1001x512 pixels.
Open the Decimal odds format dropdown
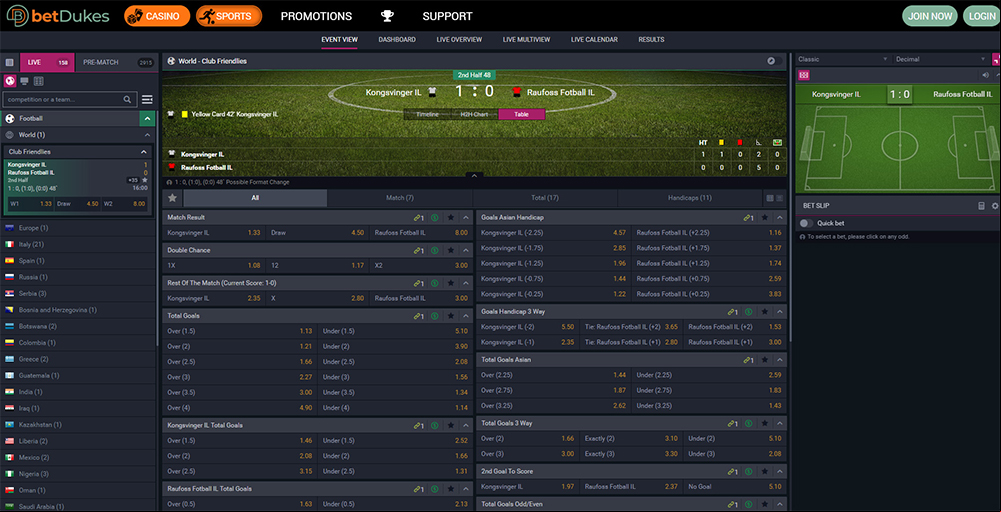click(940, 59)
